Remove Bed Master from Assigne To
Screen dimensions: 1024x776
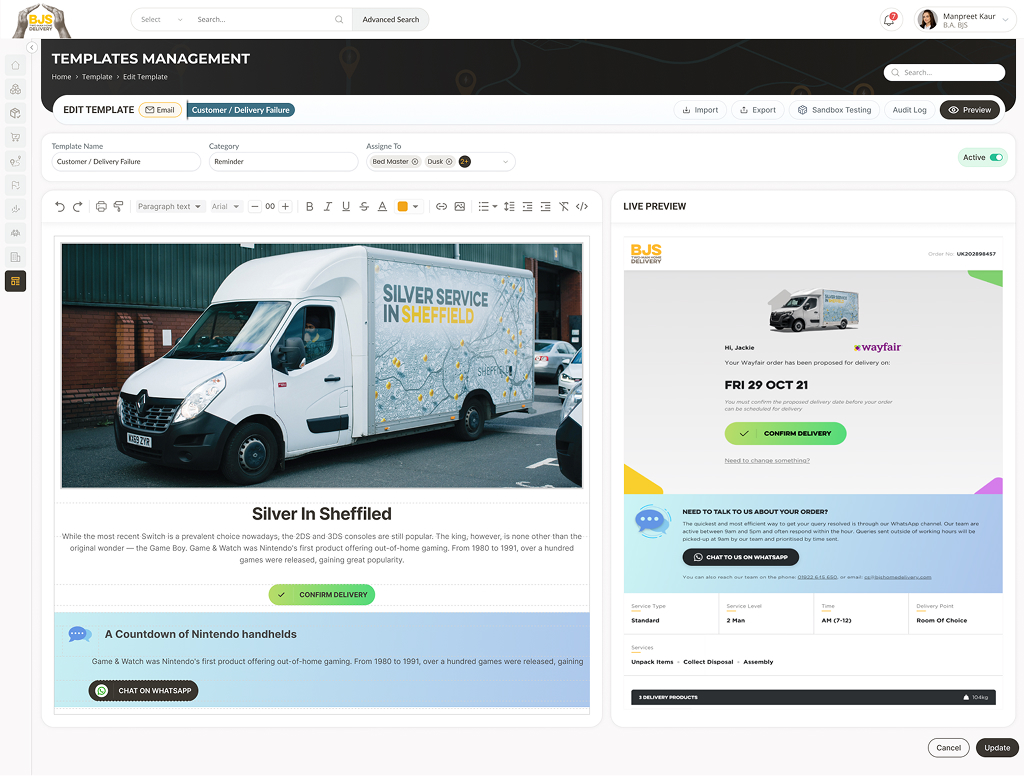click(415, 162)
